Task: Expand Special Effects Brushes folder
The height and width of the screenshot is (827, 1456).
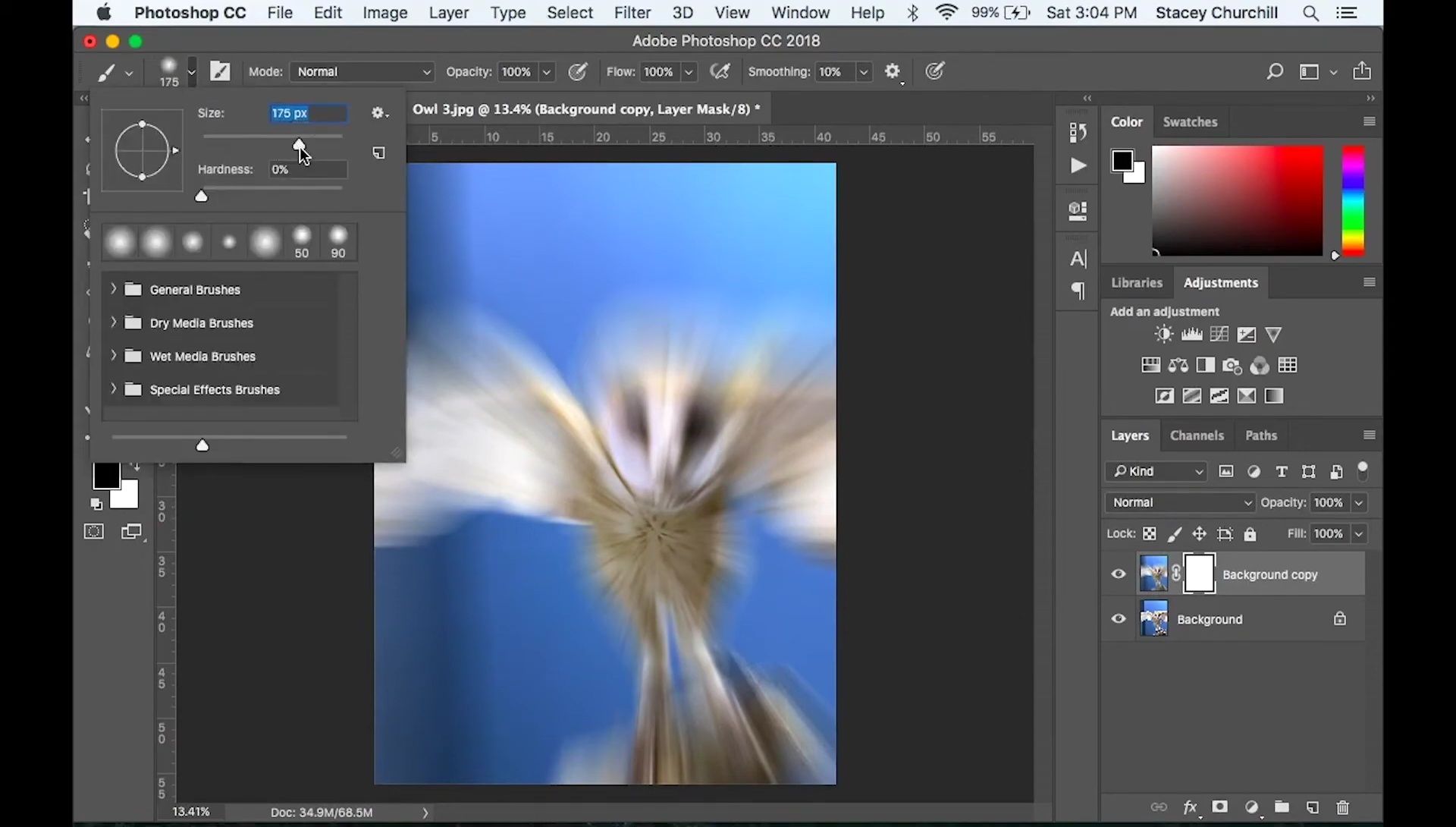Action: click(x=114, y=389)
